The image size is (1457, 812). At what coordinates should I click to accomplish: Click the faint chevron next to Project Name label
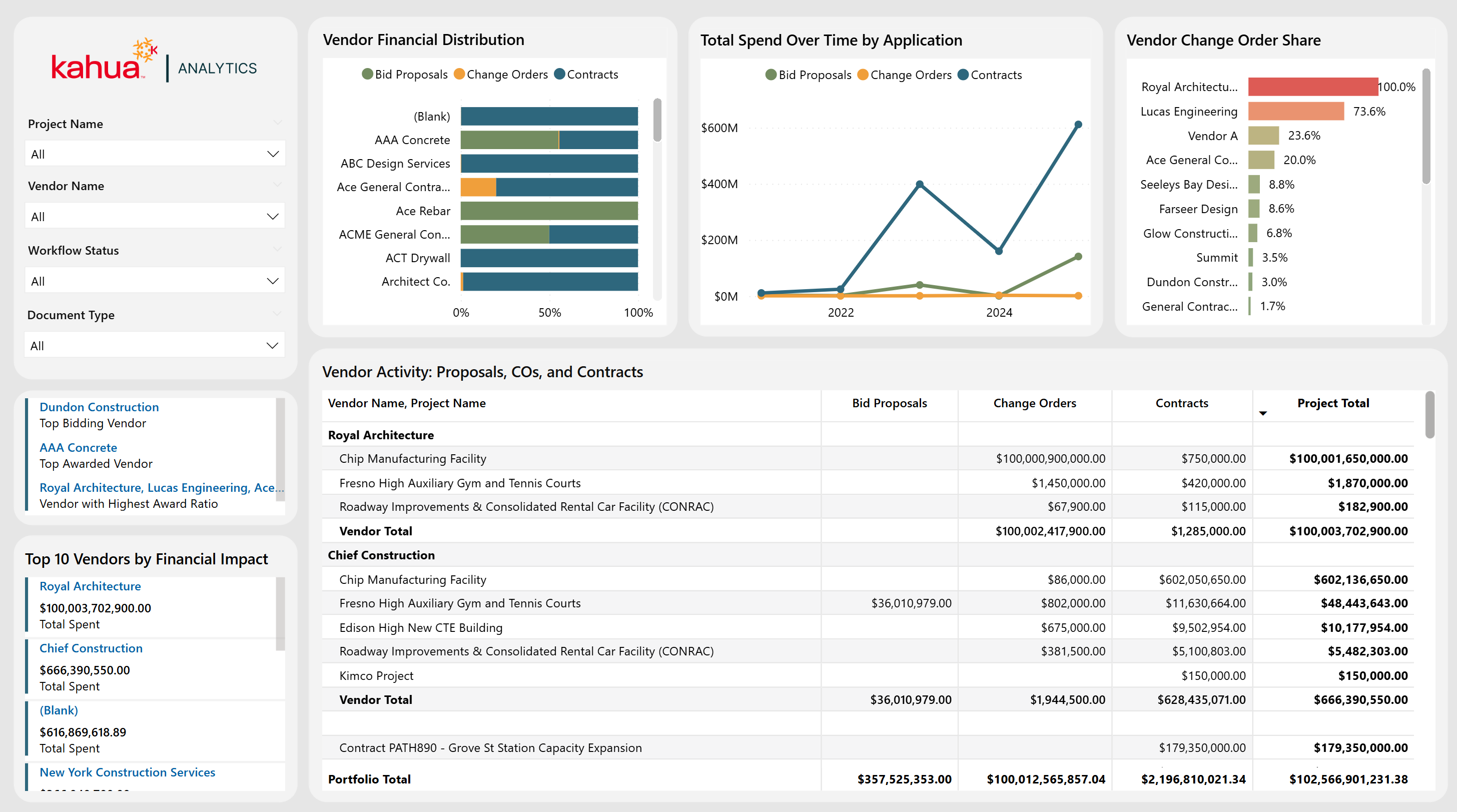pos(277,123)
